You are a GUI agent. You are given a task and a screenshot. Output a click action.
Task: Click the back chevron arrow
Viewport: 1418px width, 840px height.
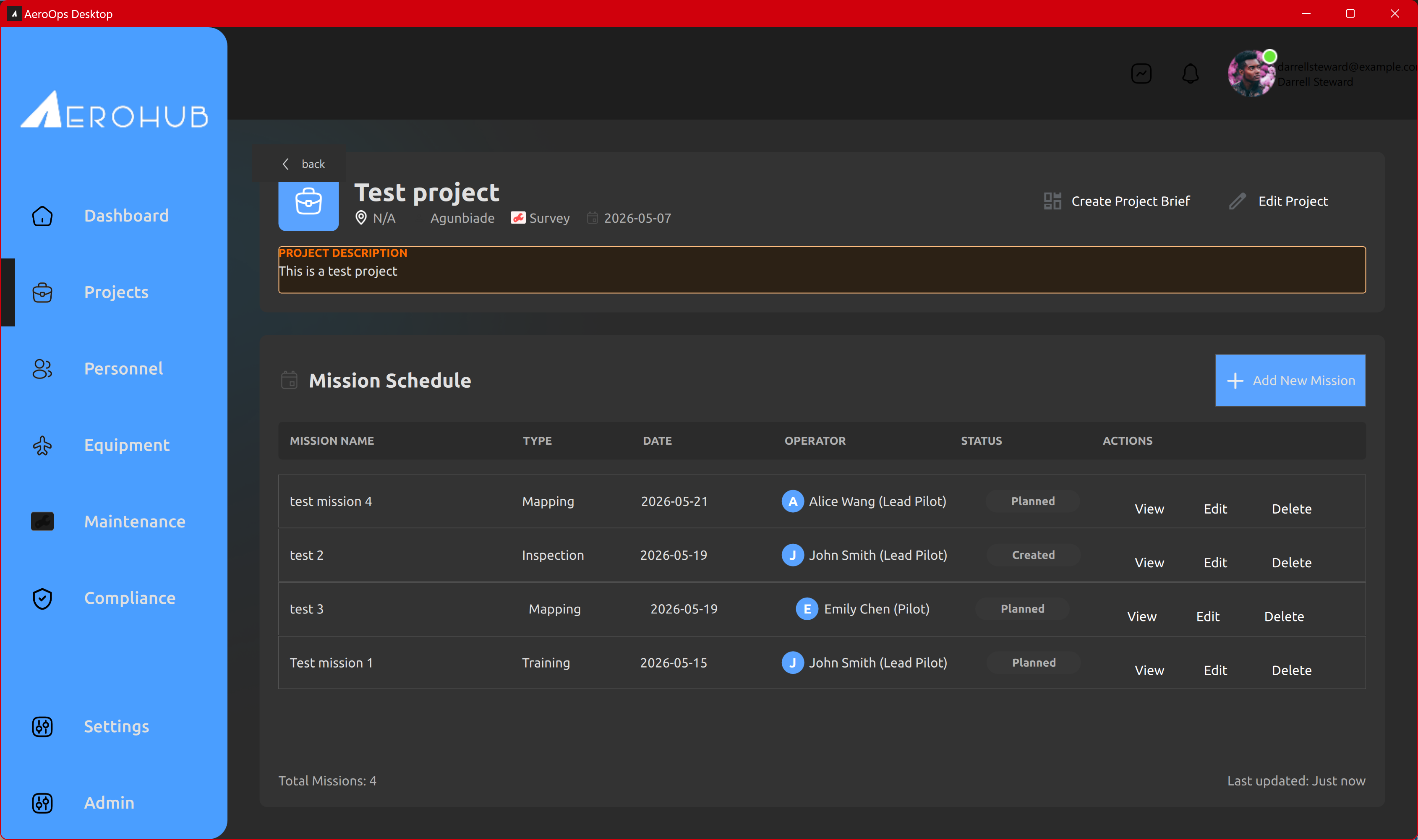tap(286, 164)
